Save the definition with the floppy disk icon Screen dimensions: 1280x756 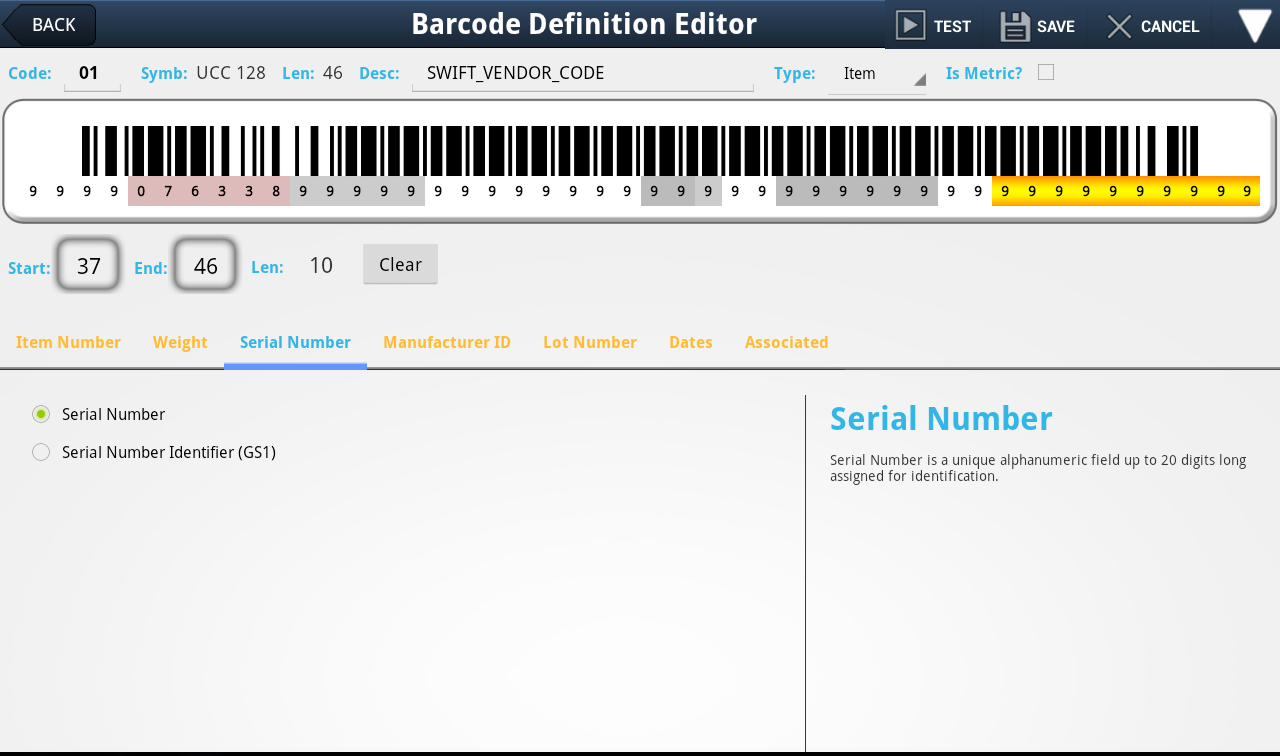pyautogui.click(x=1015, y=26)
